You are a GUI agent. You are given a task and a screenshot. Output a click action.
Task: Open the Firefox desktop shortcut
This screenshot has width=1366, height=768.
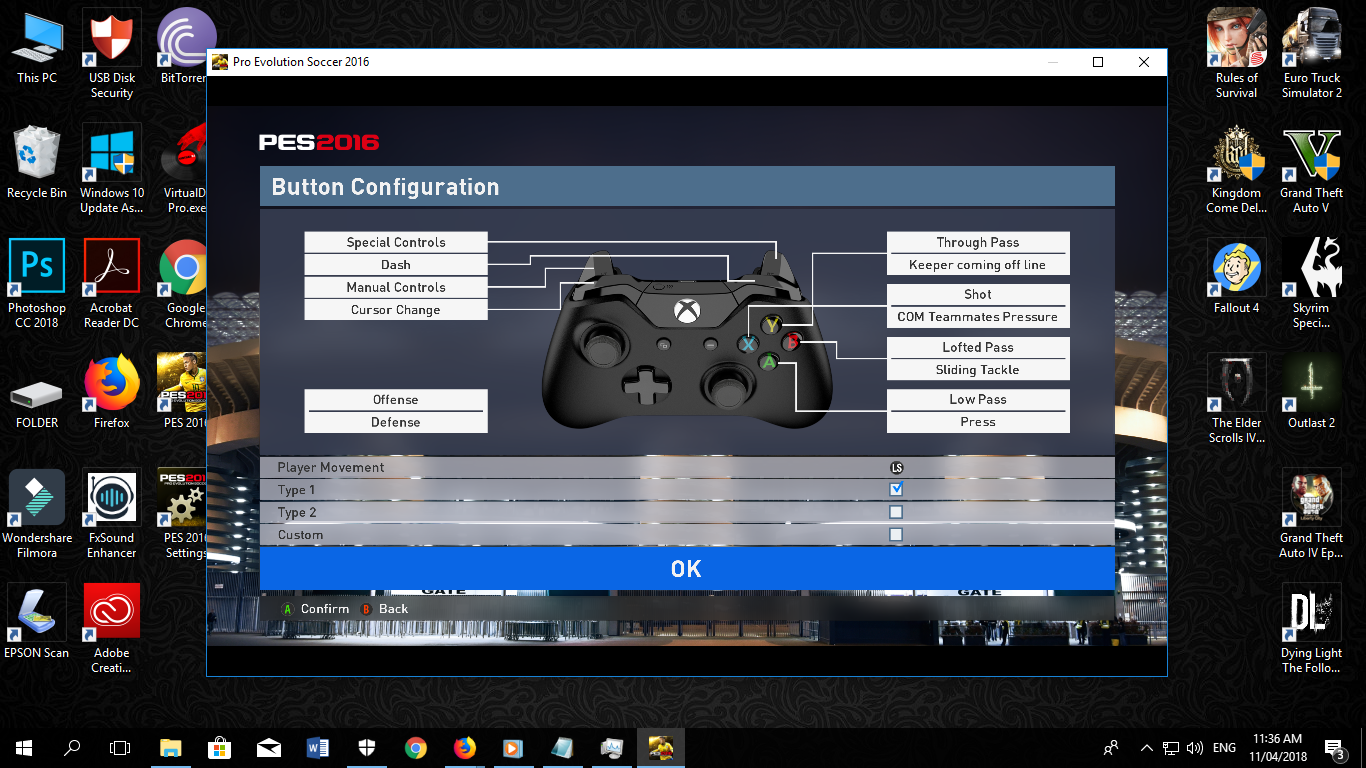click(112, 391)
